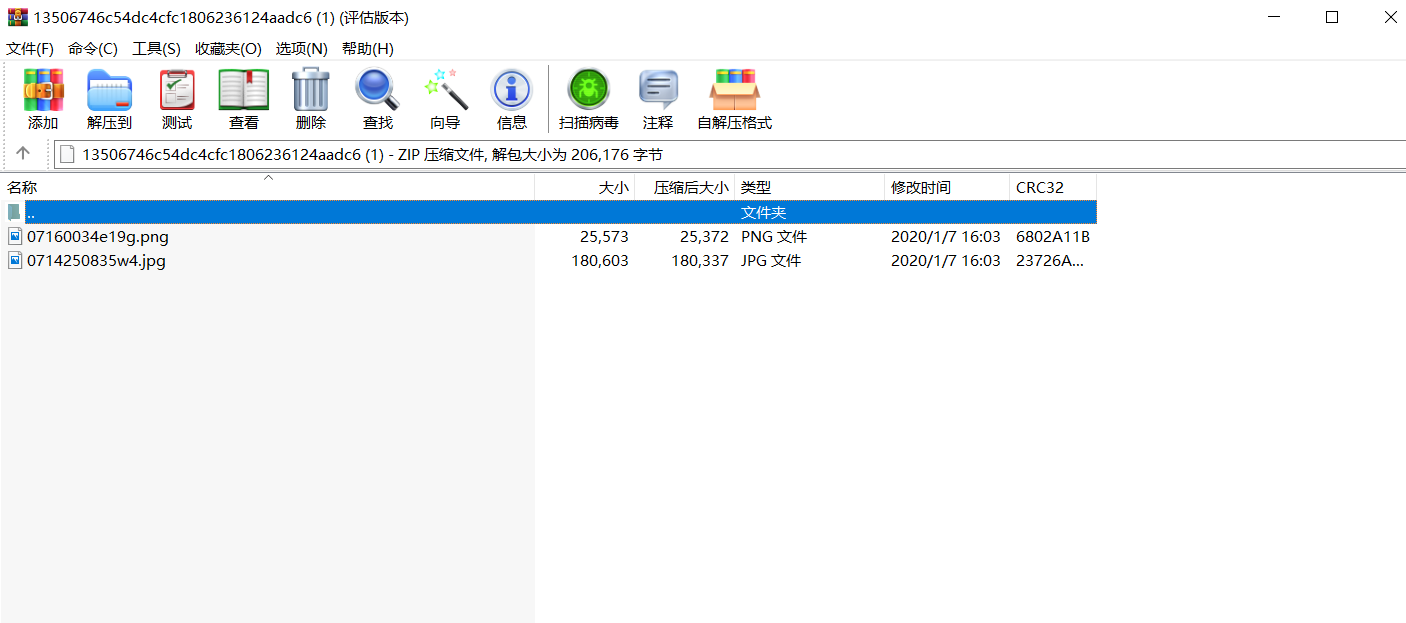Open the 收藏夹(O) menu
The image size is (1406, 623).
228,48
